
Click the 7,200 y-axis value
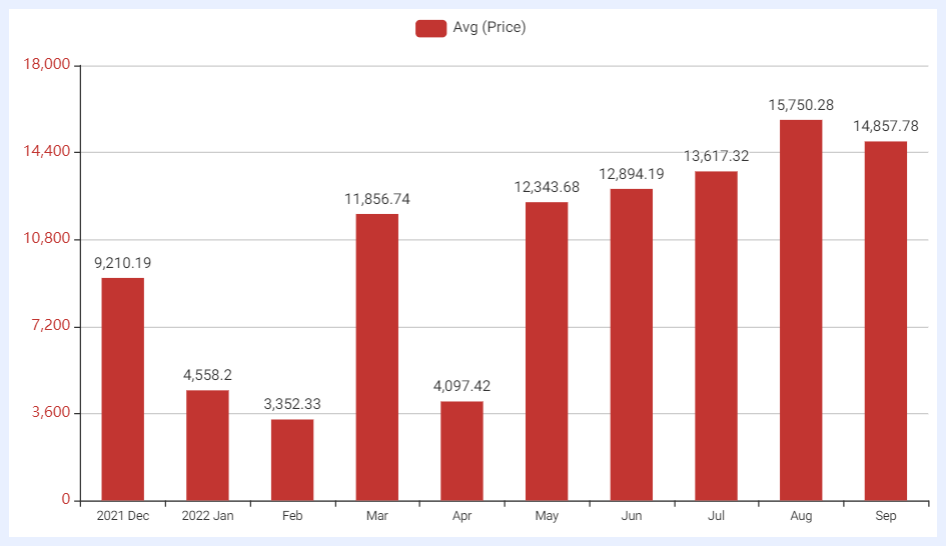51,326
